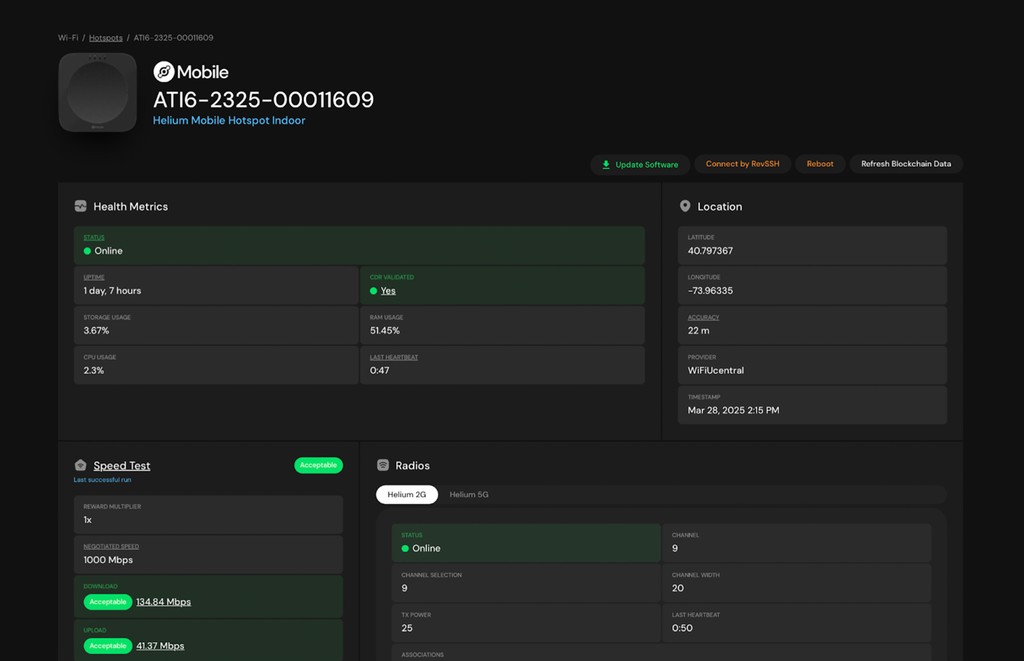Click the reward multiplier value 1x
1024x661 pixels.
coord(88,520)
